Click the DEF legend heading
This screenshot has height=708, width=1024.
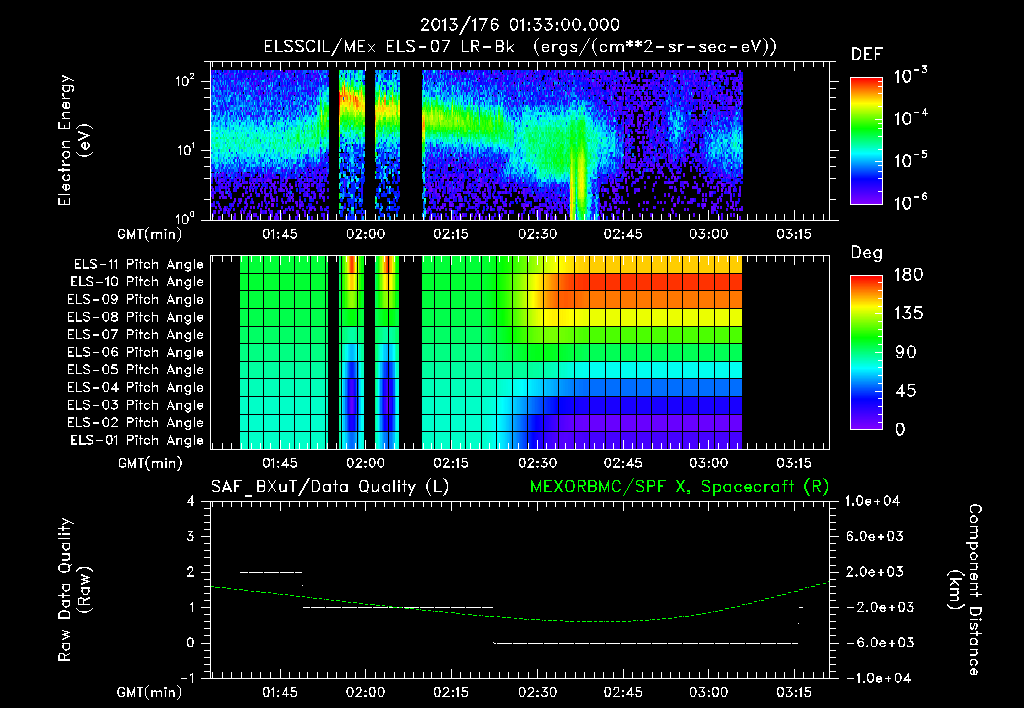coord(867,55)
